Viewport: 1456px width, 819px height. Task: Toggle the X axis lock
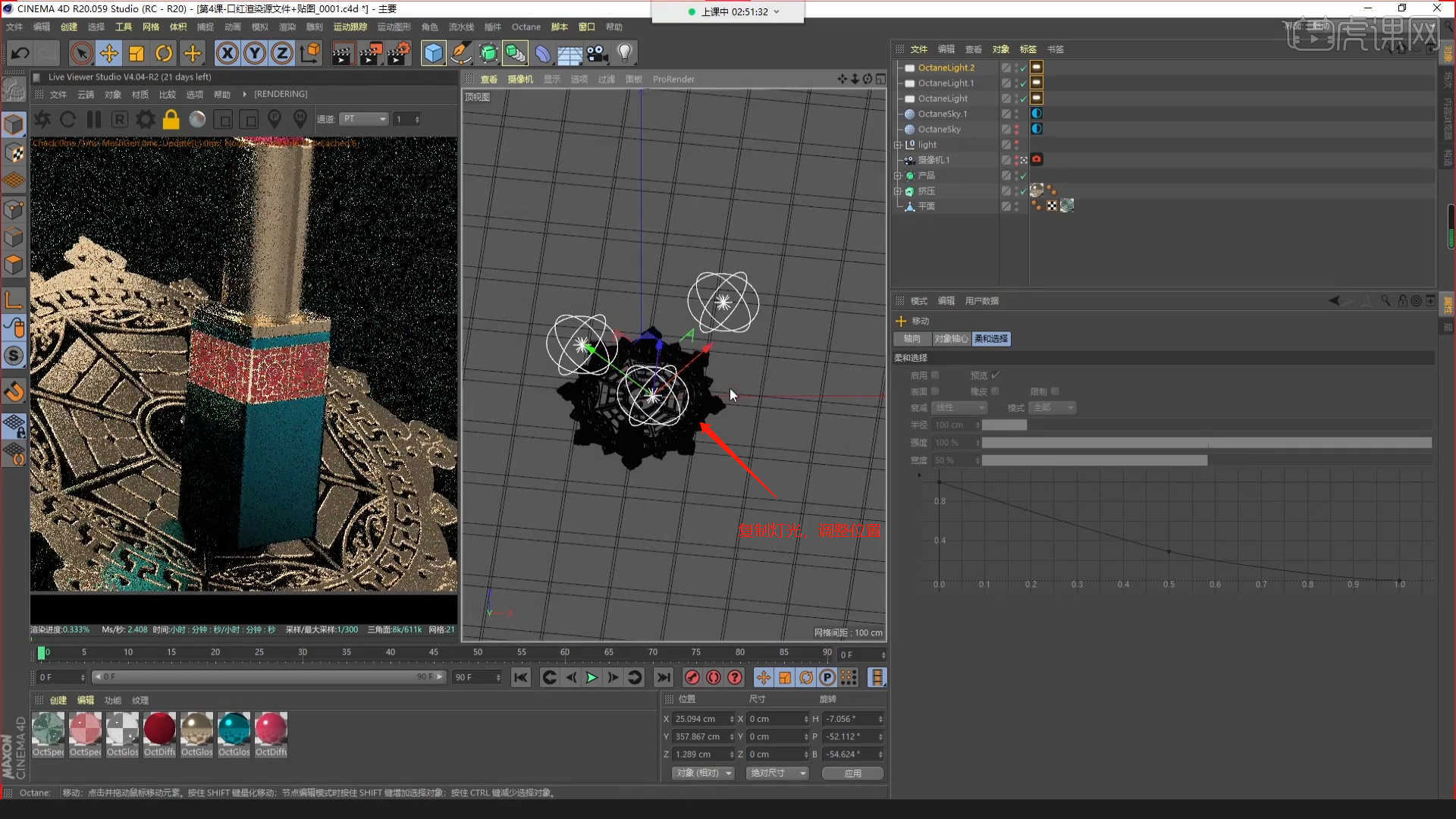(x=227, y=53)
